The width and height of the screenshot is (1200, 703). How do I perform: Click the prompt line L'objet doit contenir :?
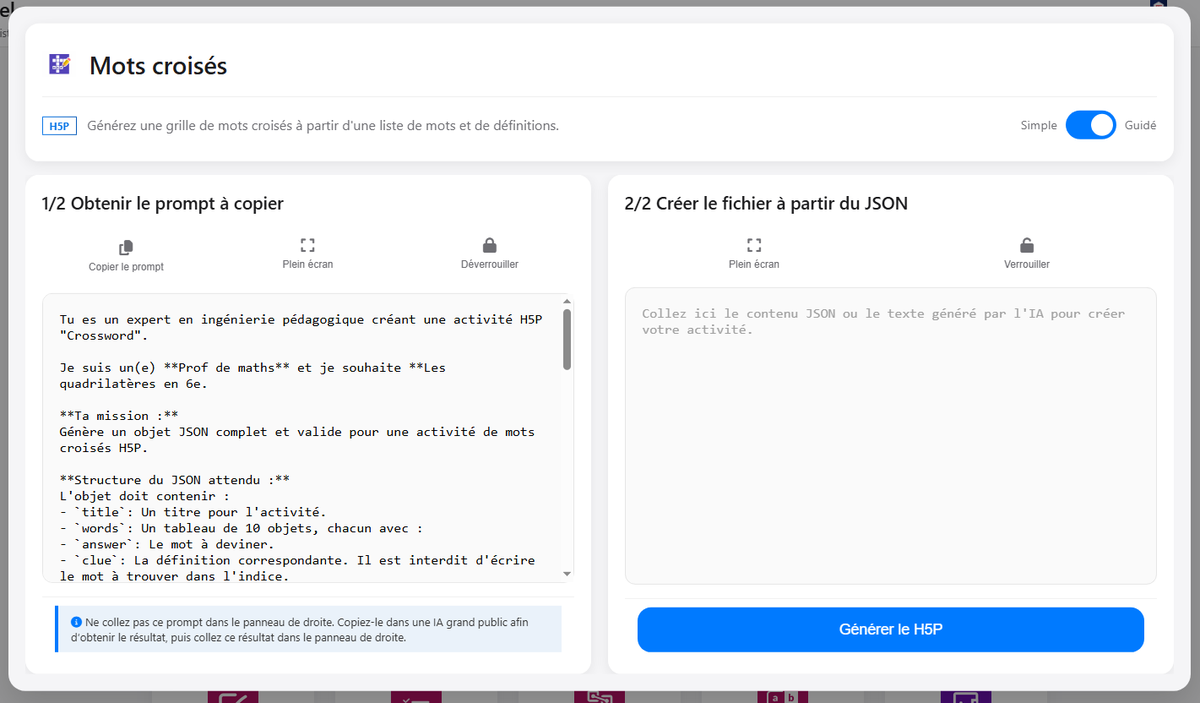click(144, 496)
